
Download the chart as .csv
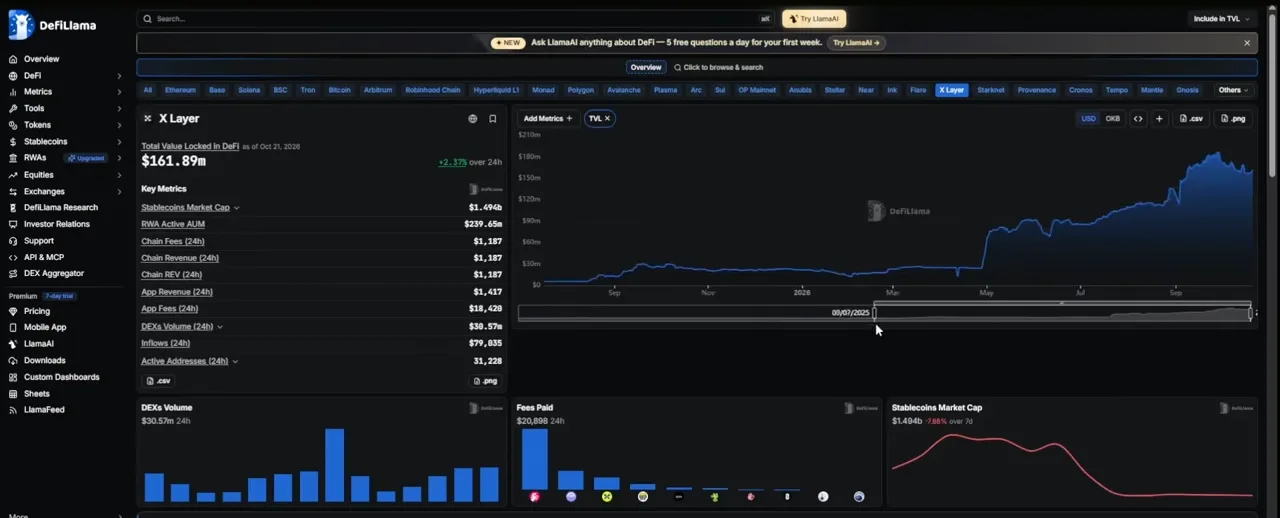click(x=1191, y=118)
